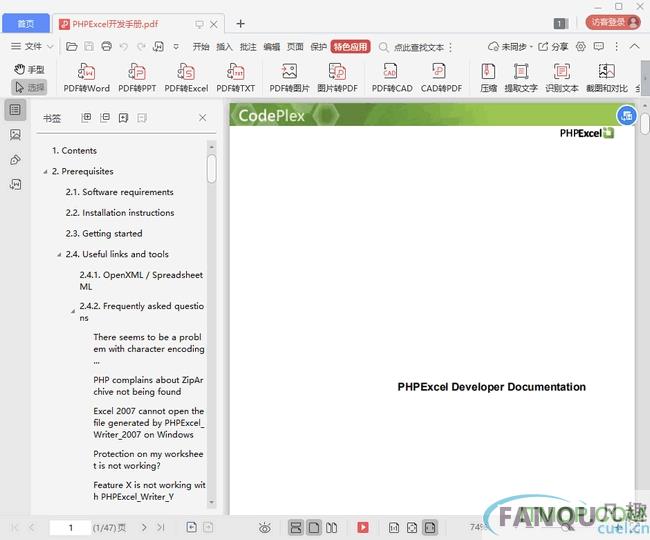Jump to the last page arrow
650x540 pixels.
(161, 528)
